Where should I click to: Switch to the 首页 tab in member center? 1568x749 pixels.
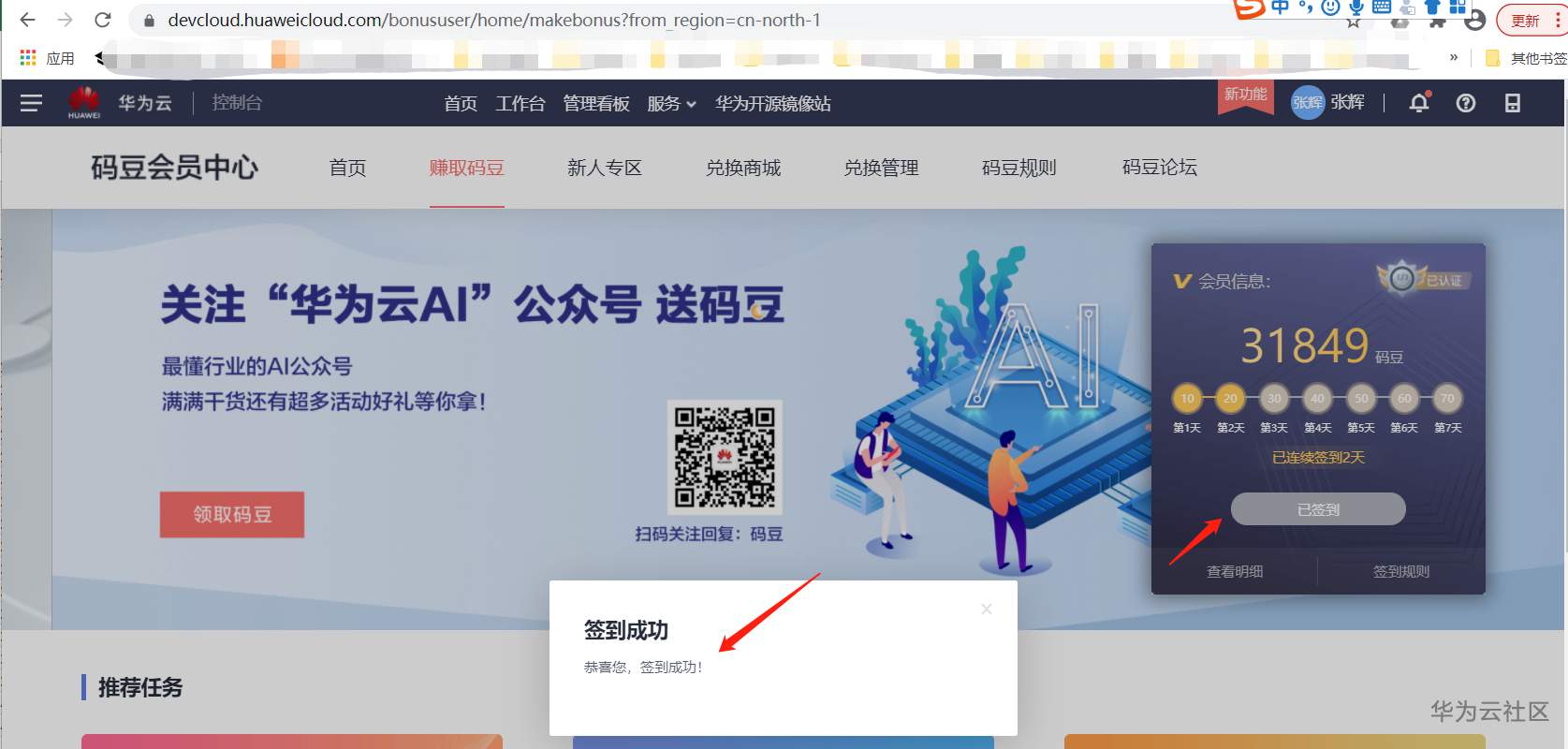[x=347, y=168]
